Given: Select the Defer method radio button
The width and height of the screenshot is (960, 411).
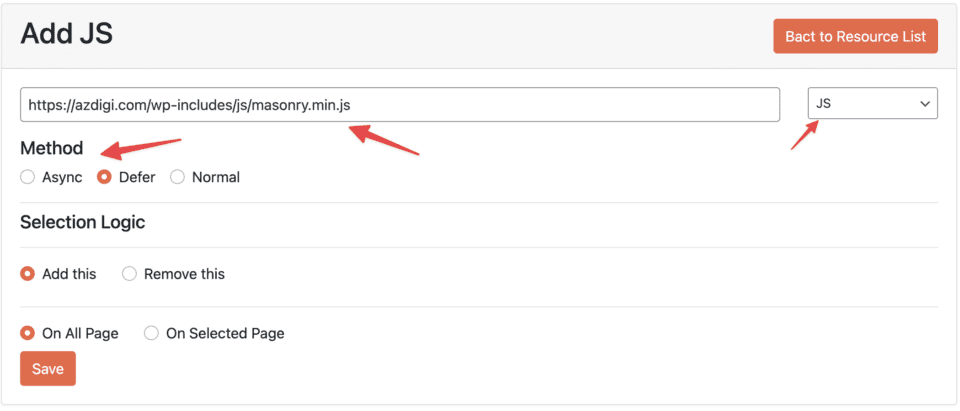Looking at the screenshot, I should [x=104, y=177].
